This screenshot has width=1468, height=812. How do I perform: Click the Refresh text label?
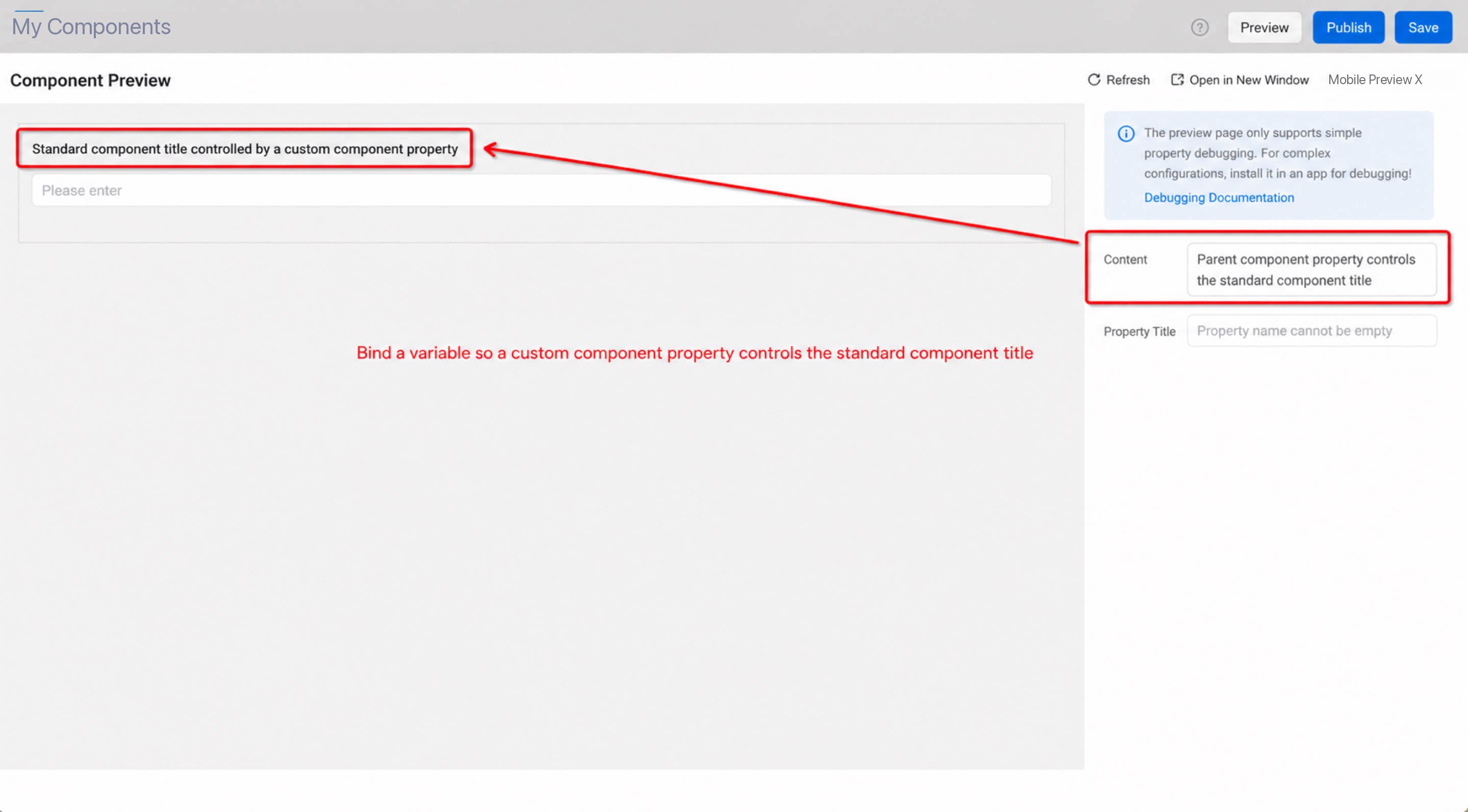(x=1128, y=80)
